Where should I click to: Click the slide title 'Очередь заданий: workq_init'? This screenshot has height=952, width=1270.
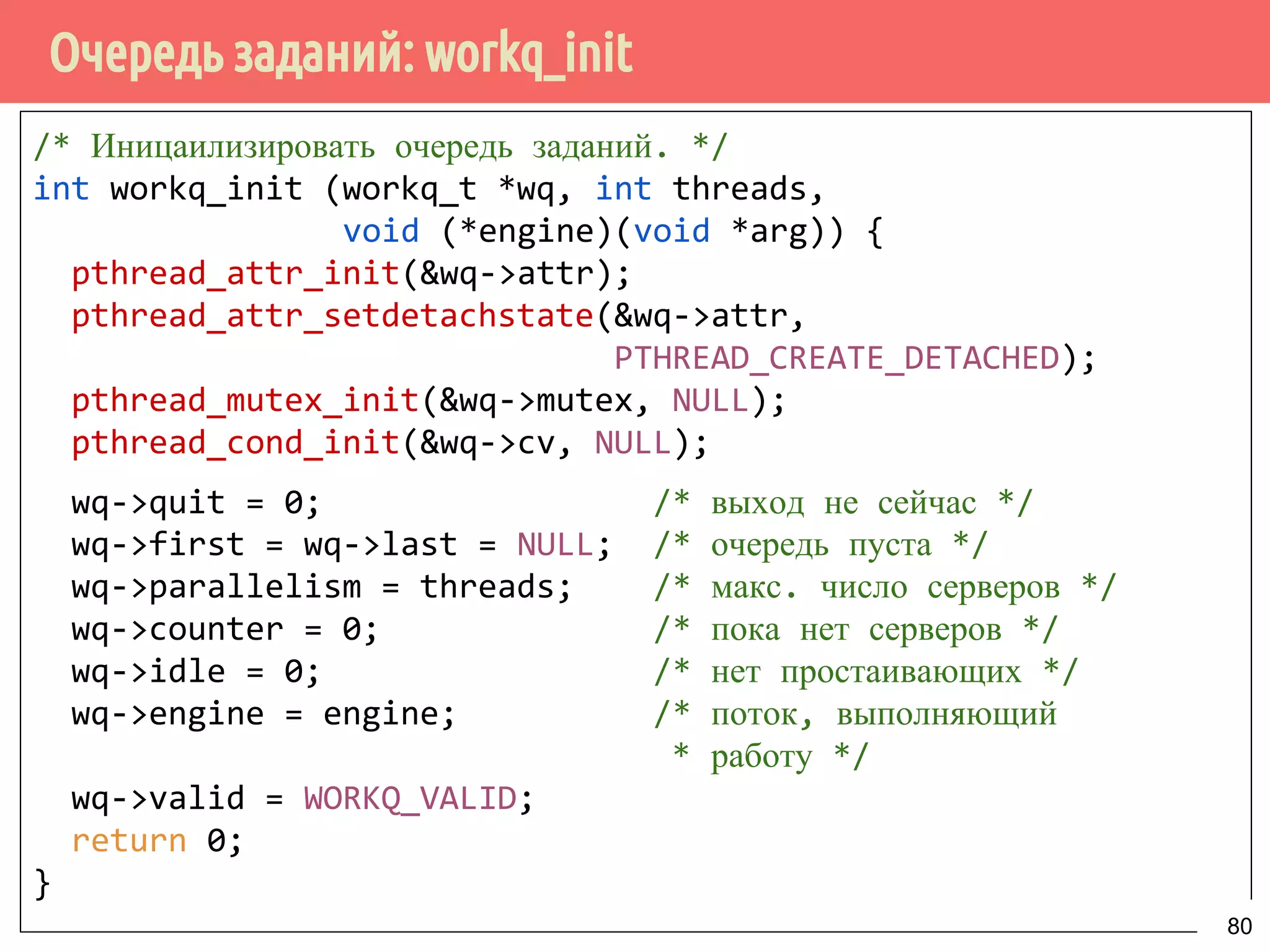pos(341,54)
